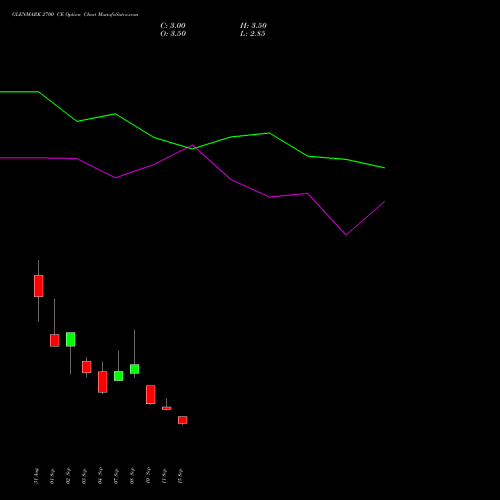Click the last red candle on the right
The height and width of the screenshot is (500, 500).
click(x=183, y=420)
